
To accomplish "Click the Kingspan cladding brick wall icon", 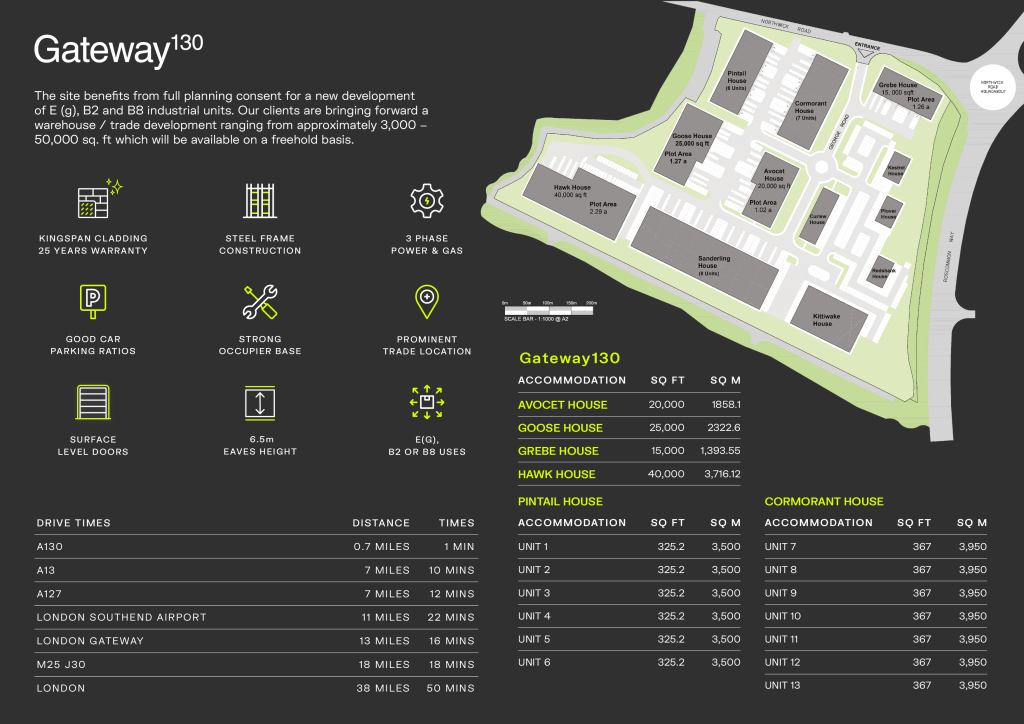I will coord(93,201).
